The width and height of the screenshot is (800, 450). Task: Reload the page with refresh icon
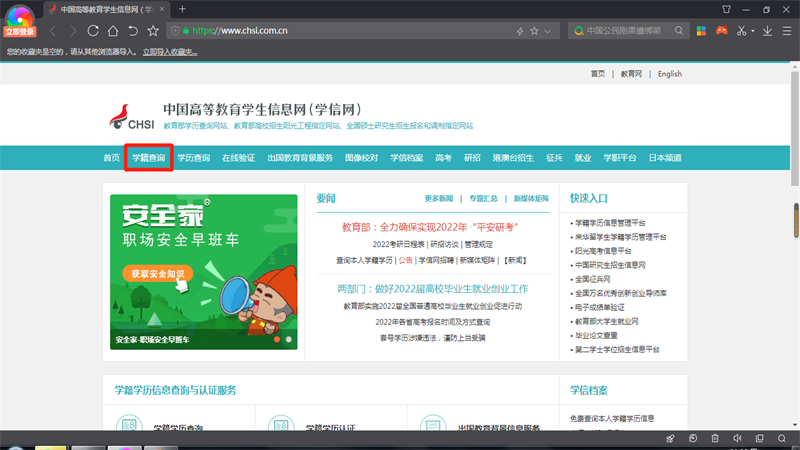(x=93, y=31)
